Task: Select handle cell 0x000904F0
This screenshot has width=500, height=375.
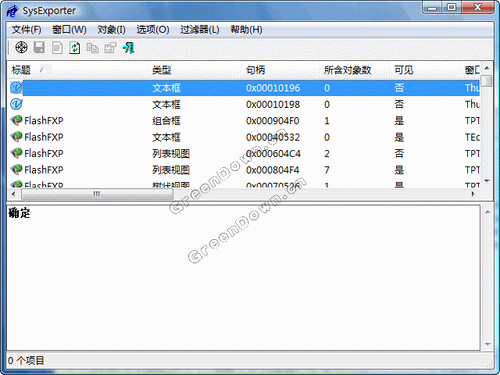Action: [273, 120]
